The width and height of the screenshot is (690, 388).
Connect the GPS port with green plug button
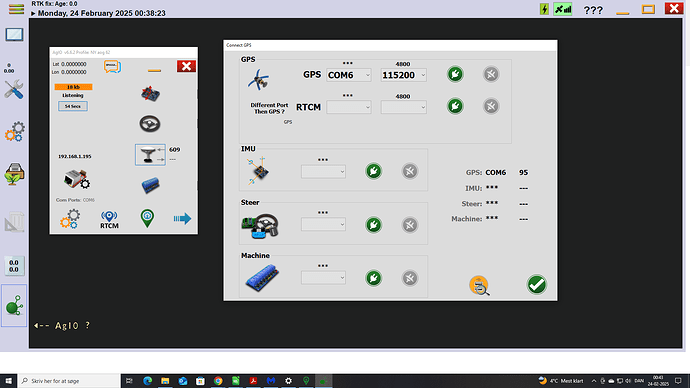point(455,74)
